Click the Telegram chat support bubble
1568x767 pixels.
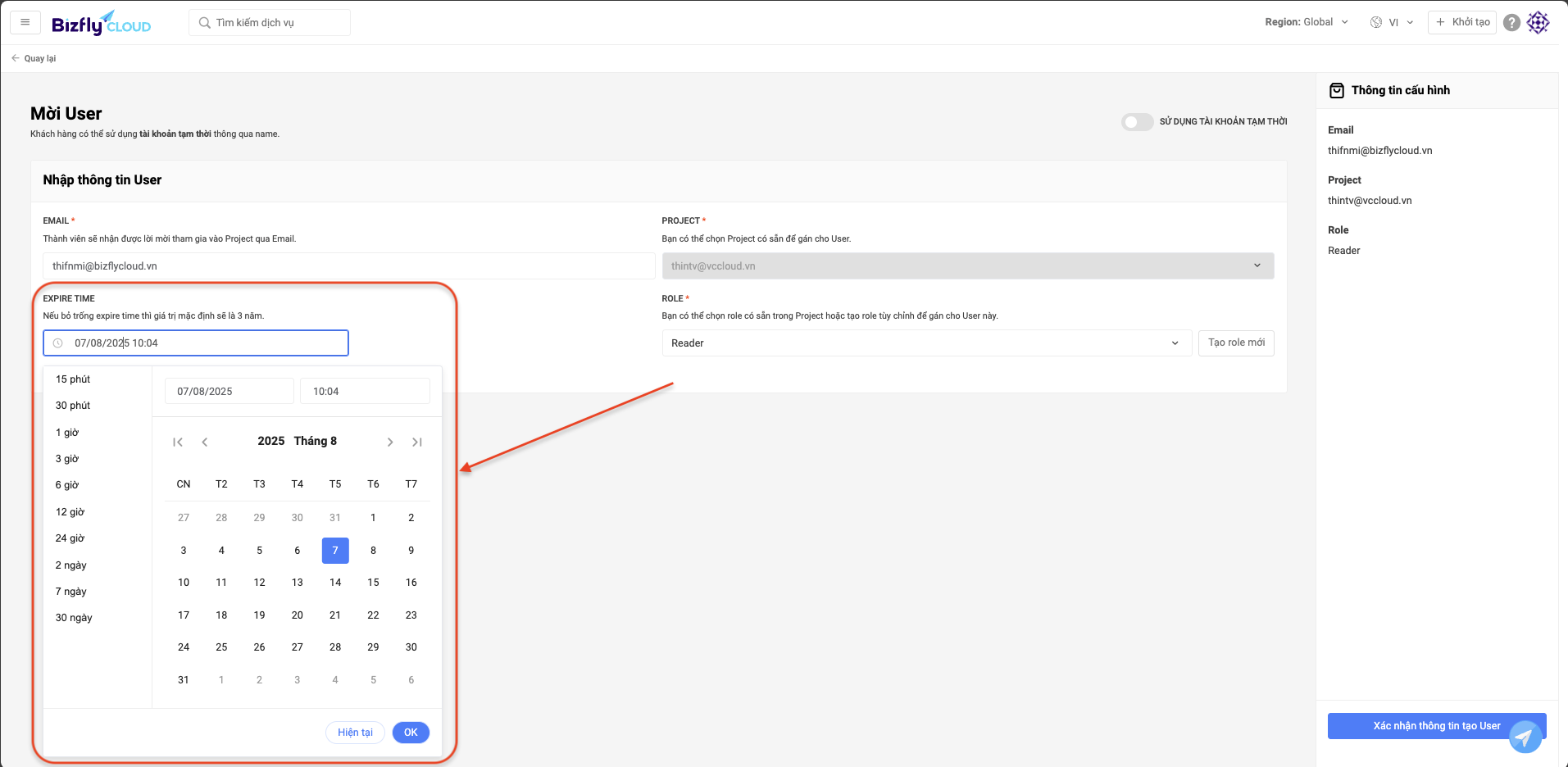(x=1525, y=737)
